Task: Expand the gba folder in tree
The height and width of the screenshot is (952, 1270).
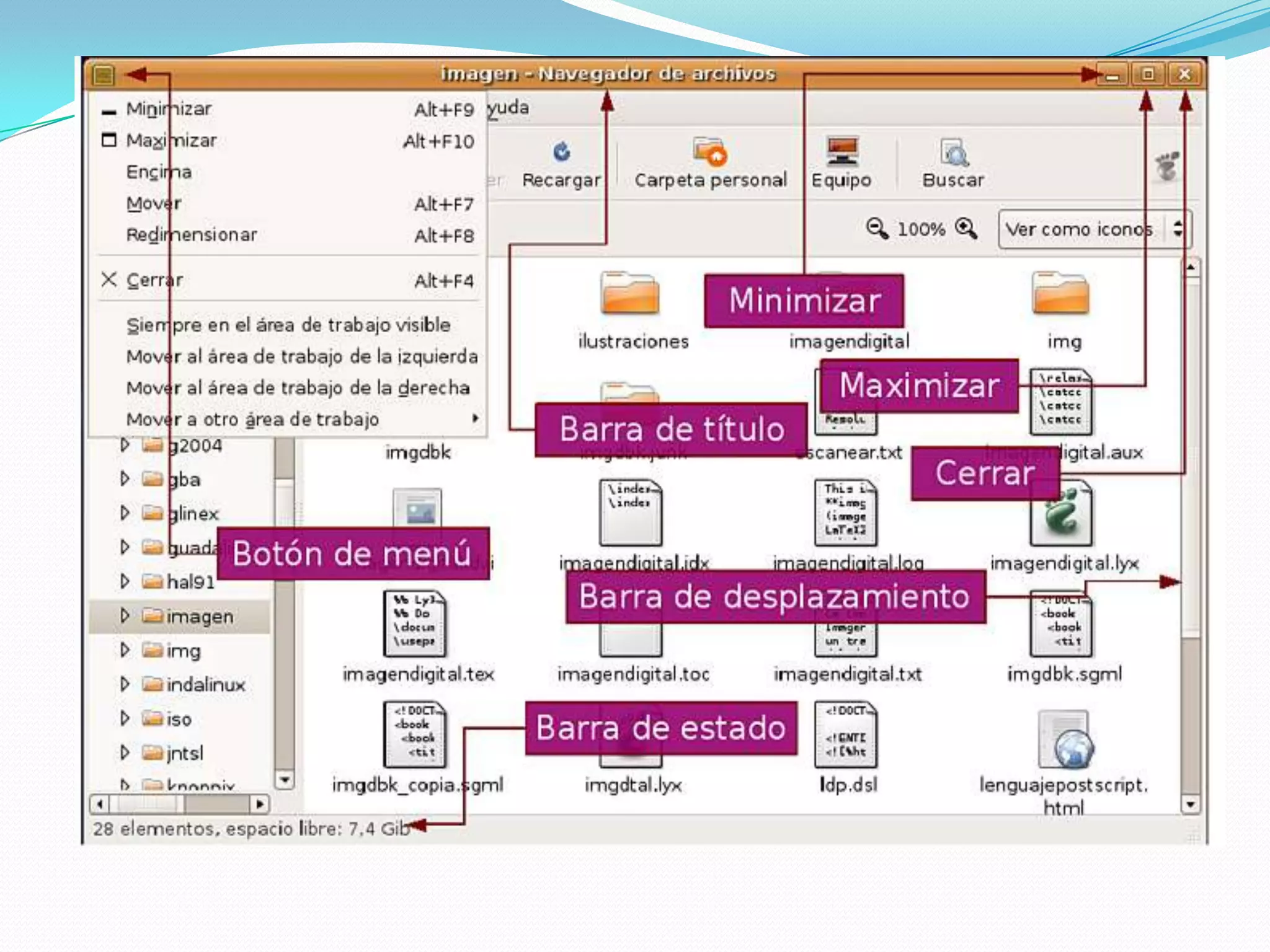Action: point(125,478)
